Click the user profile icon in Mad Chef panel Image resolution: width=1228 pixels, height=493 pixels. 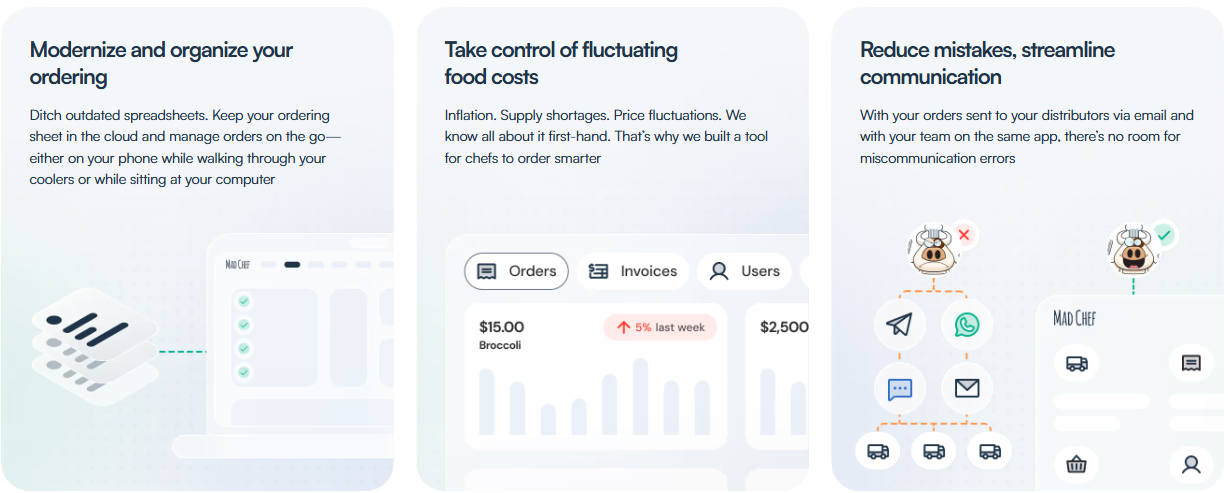[1191, 464]
